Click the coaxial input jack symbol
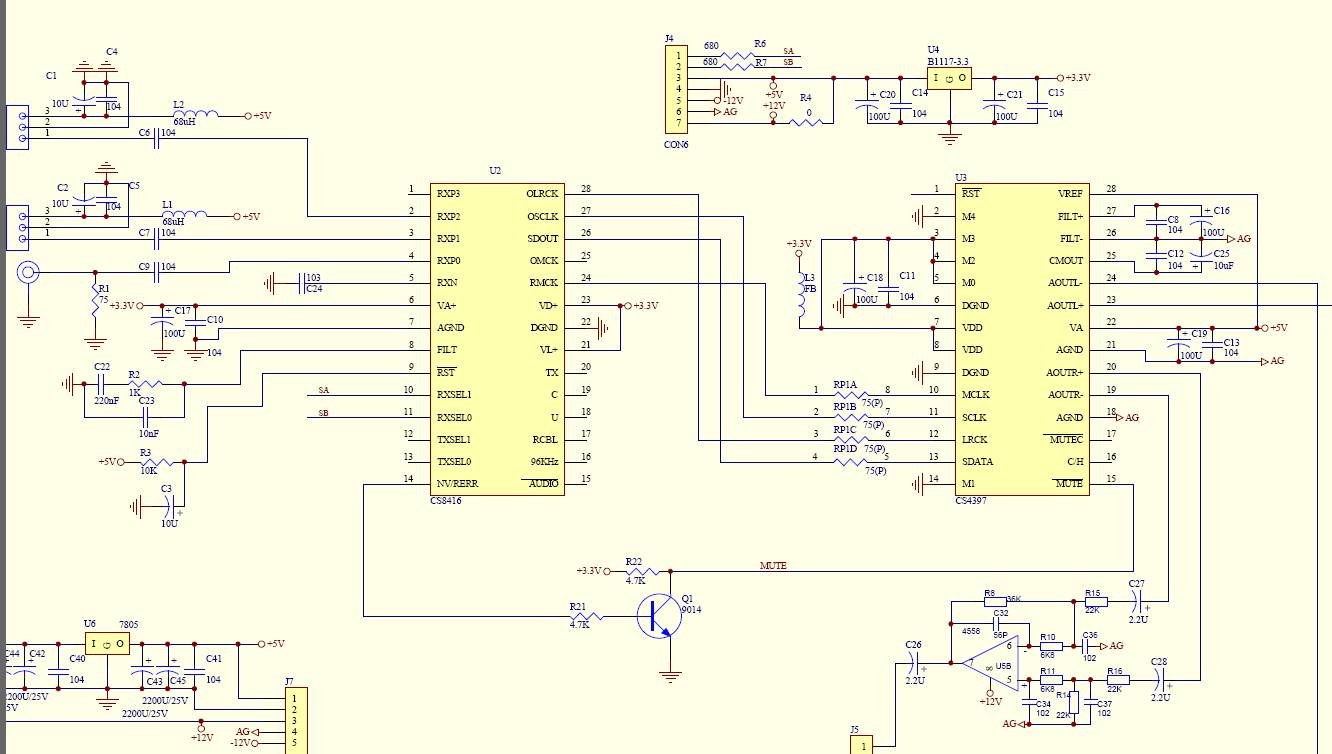 29,272
